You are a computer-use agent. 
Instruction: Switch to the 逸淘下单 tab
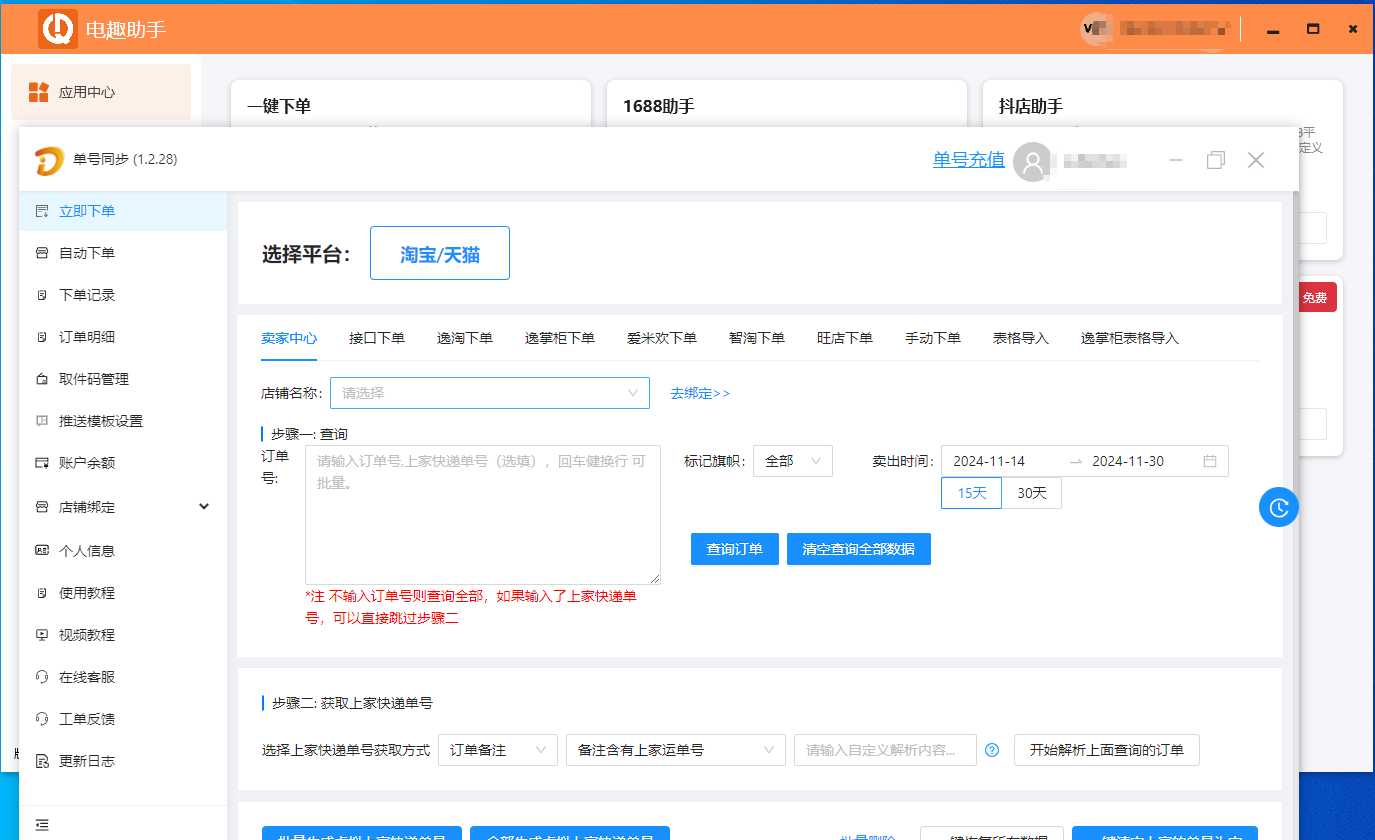(465, 338)
